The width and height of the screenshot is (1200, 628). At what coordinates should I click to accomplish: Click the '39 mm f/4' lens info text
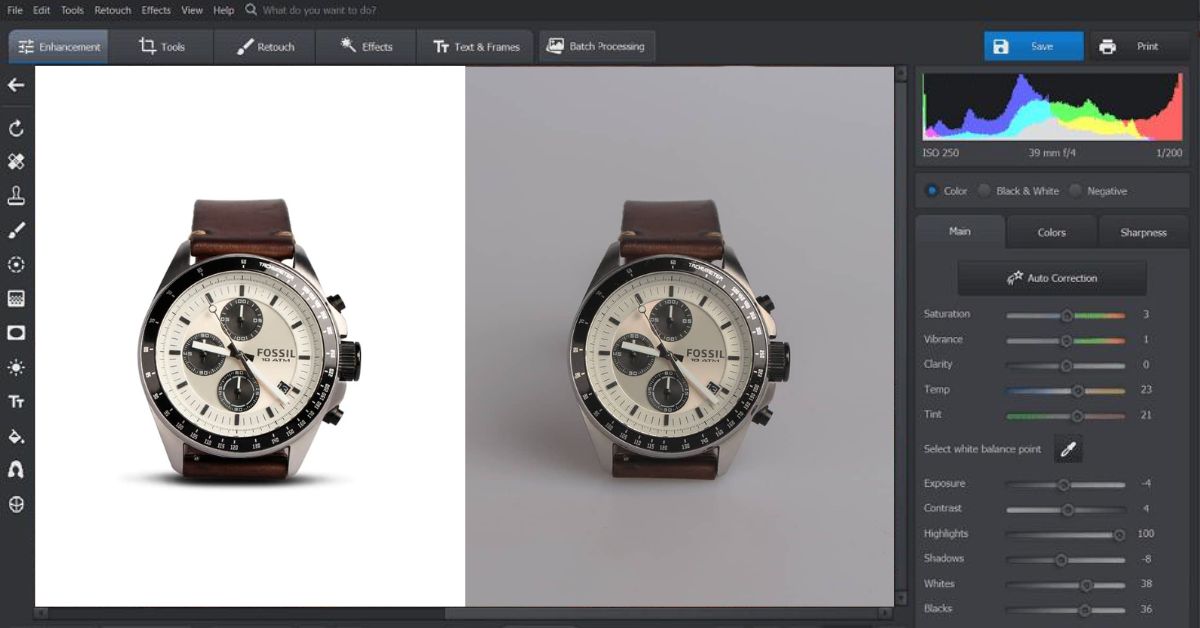click(x=1050, y=153)
